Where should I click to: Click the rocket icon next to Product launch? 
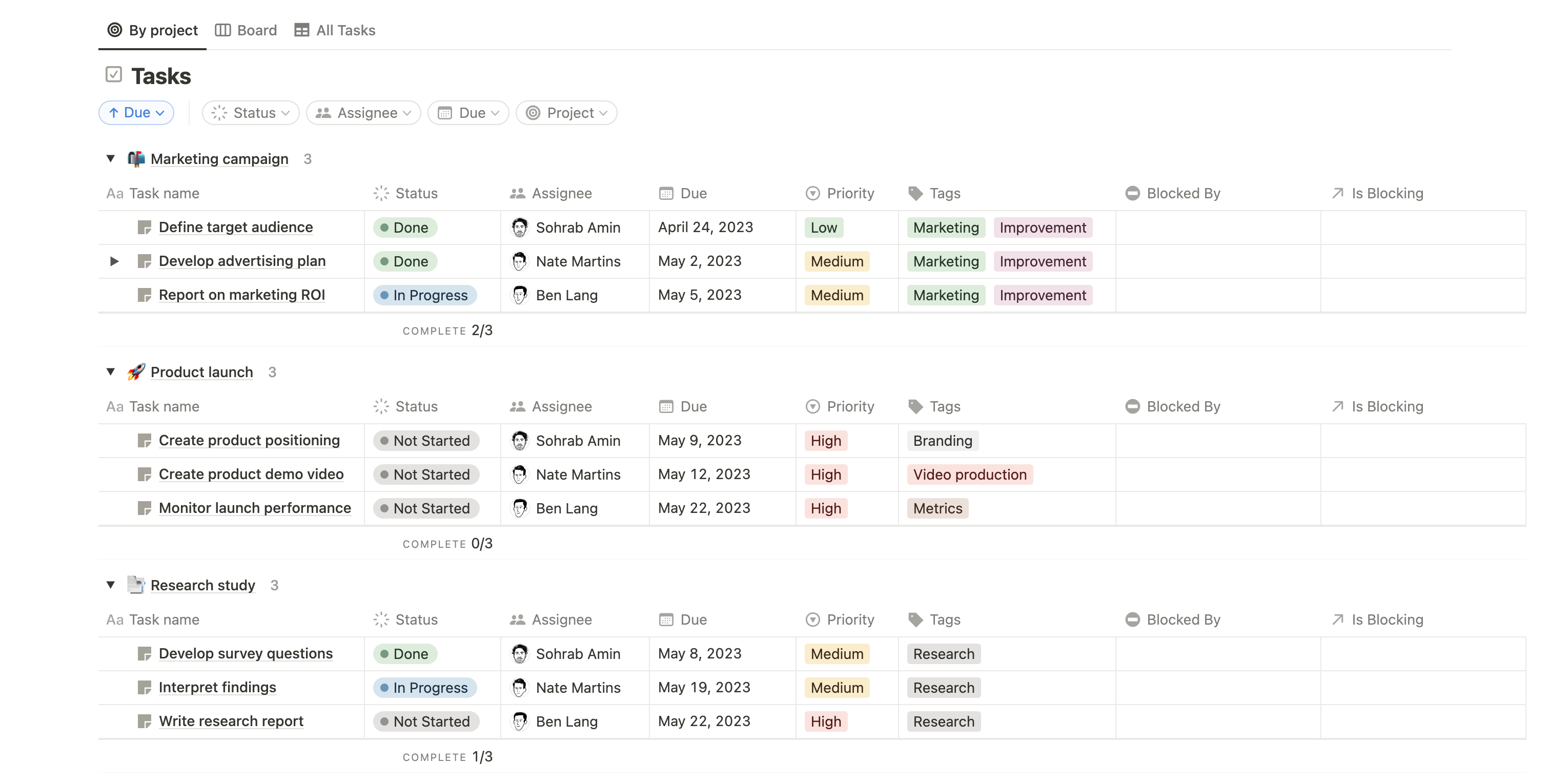coord(136,371)
